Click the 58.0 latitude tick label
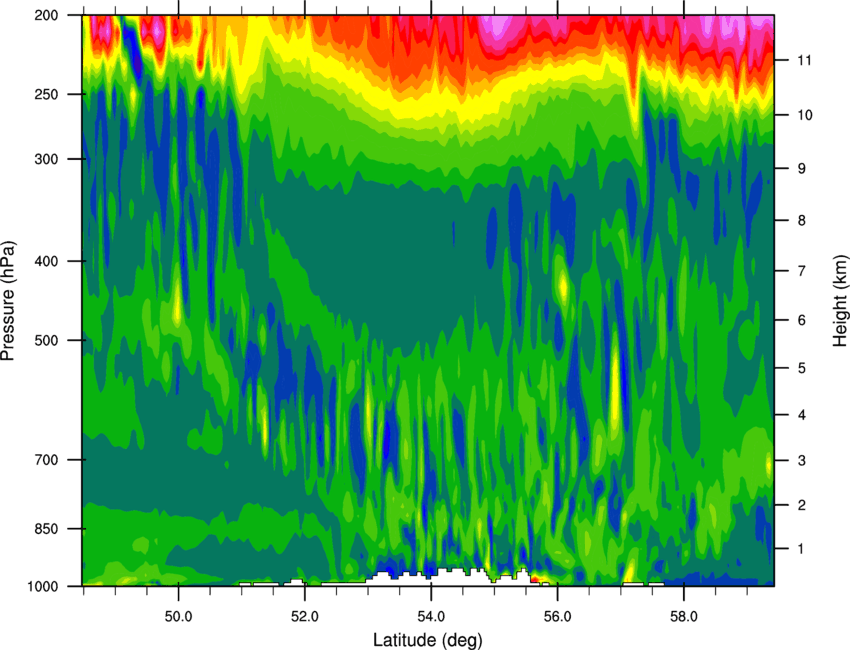Image resolution: width=850 pixels, height=650 pixels. point(684,617)
